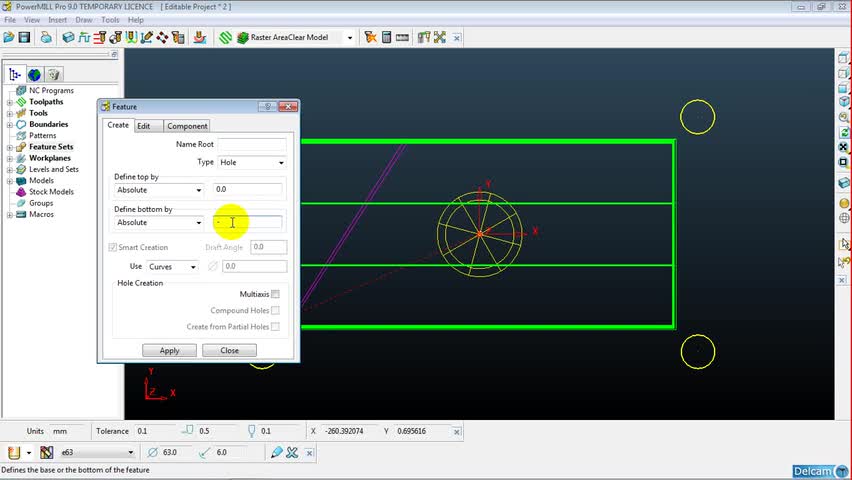Open the create tool type dropdown arrow
The image size is (852, 480).
[29, 452]
